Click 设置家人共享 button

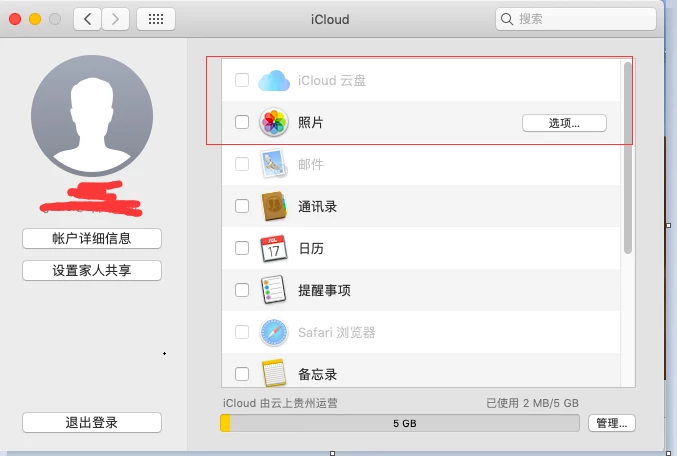point(92,270)
